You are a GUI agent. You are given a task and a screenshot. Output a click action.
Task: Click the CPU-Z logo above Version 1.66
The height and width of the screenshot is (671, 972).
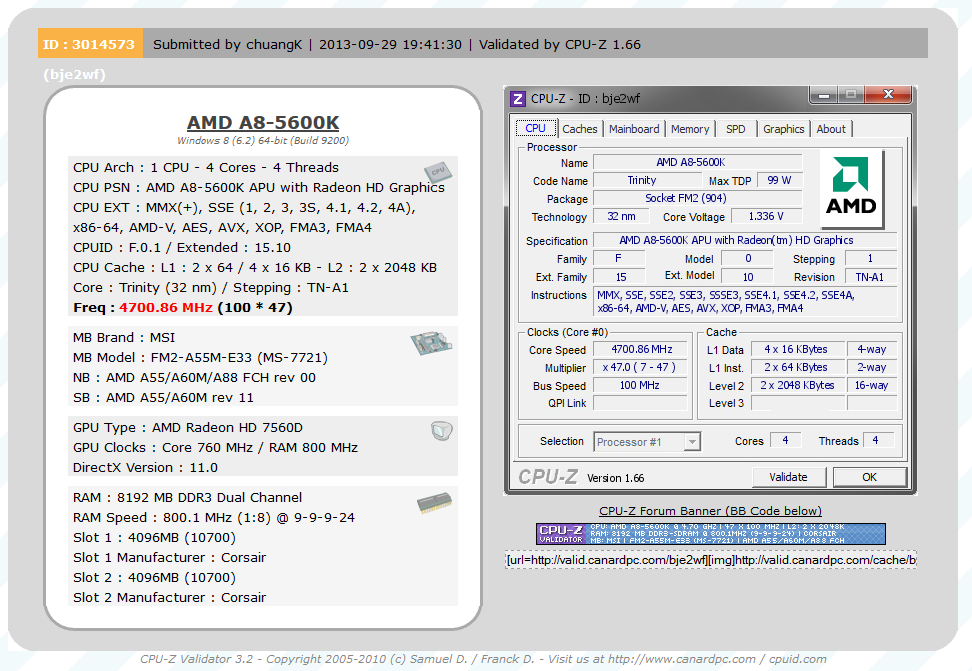point(549,477)
